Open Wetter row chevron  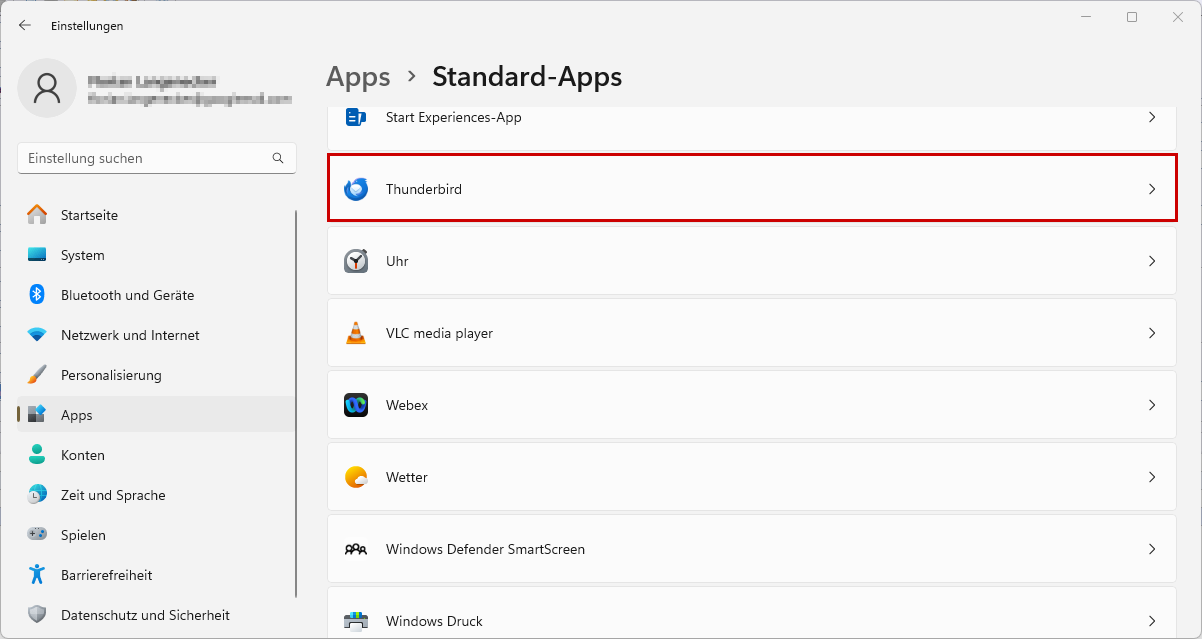coord(1152,477)
